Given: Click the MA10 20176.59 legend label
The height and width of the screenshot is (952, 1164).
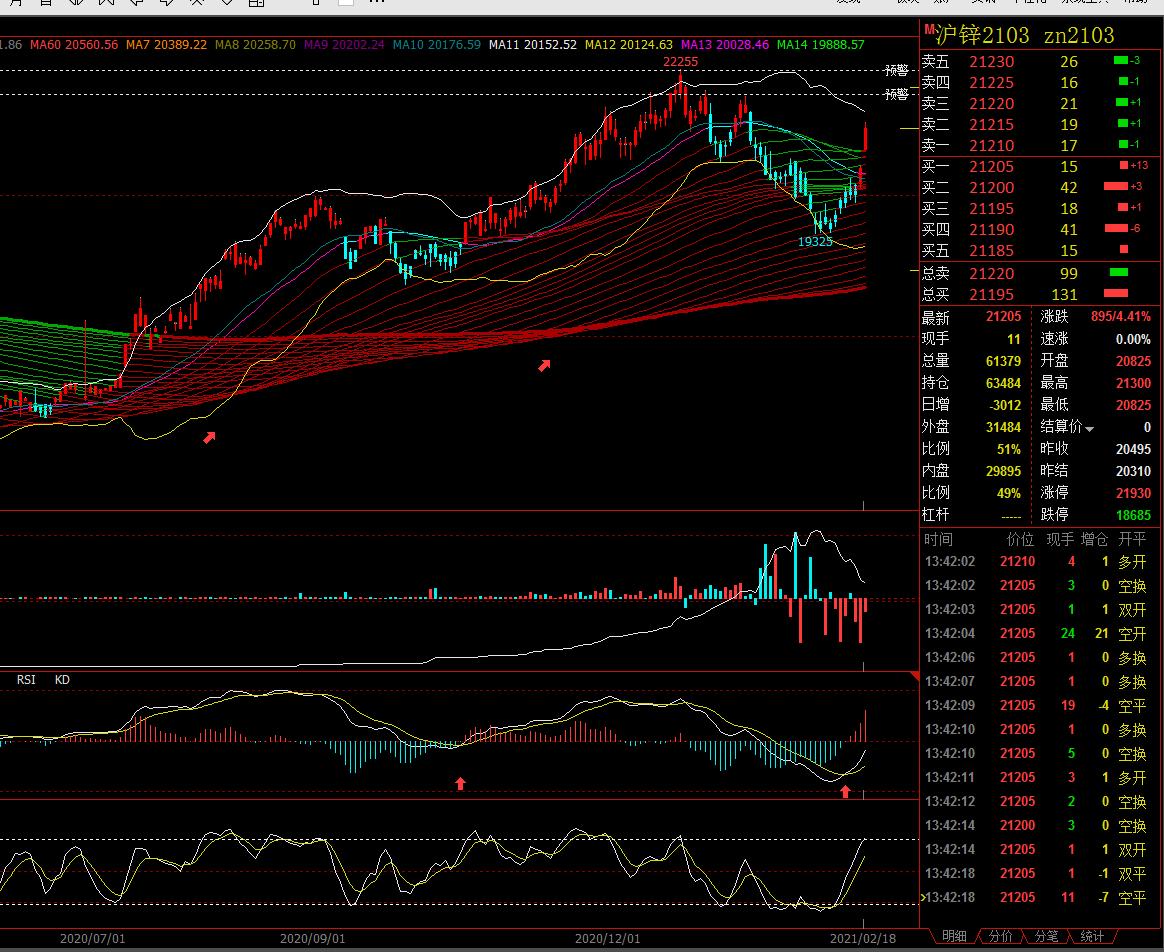Looking at the screenshot, I should [436, 45].
